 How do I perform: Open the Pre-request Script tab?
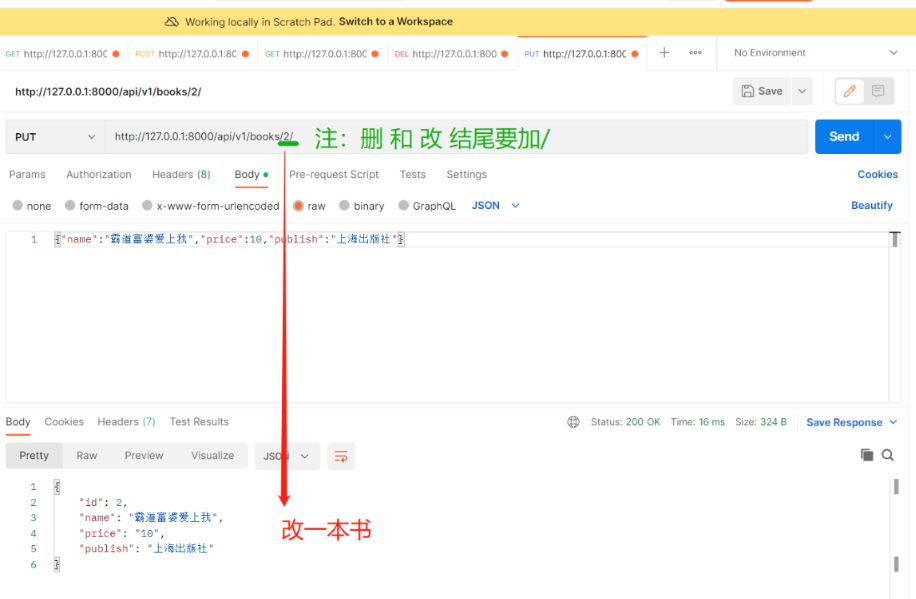click(x=334, y=174)
